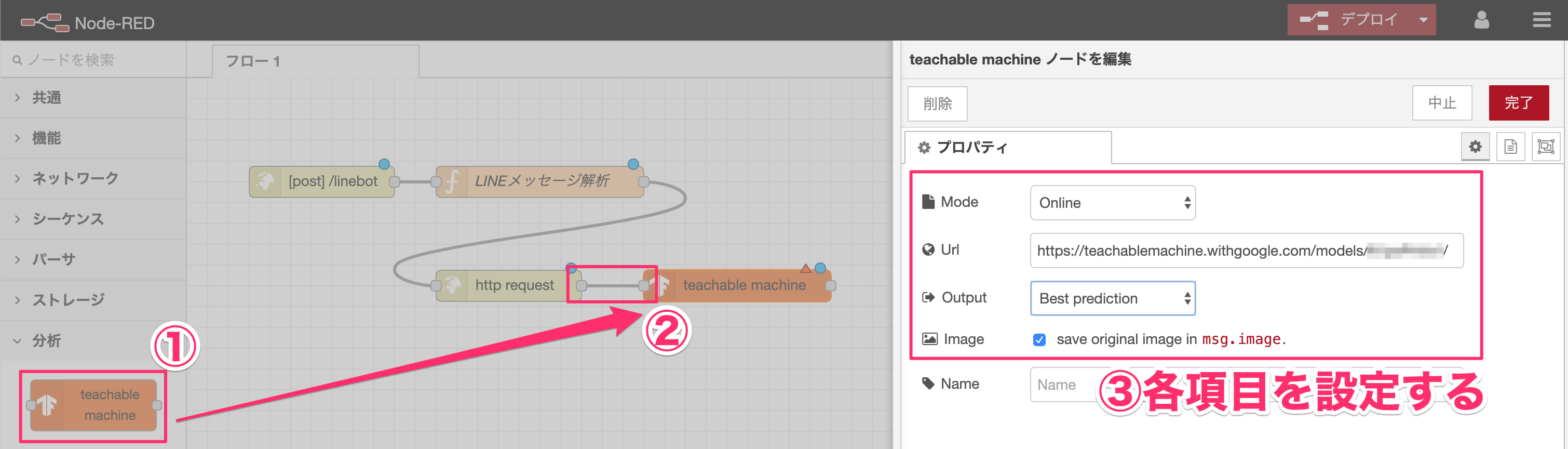This screenshot has height=449, width=1568.
Task: Expand the ストレージ palette category
Action: [93, 300]
